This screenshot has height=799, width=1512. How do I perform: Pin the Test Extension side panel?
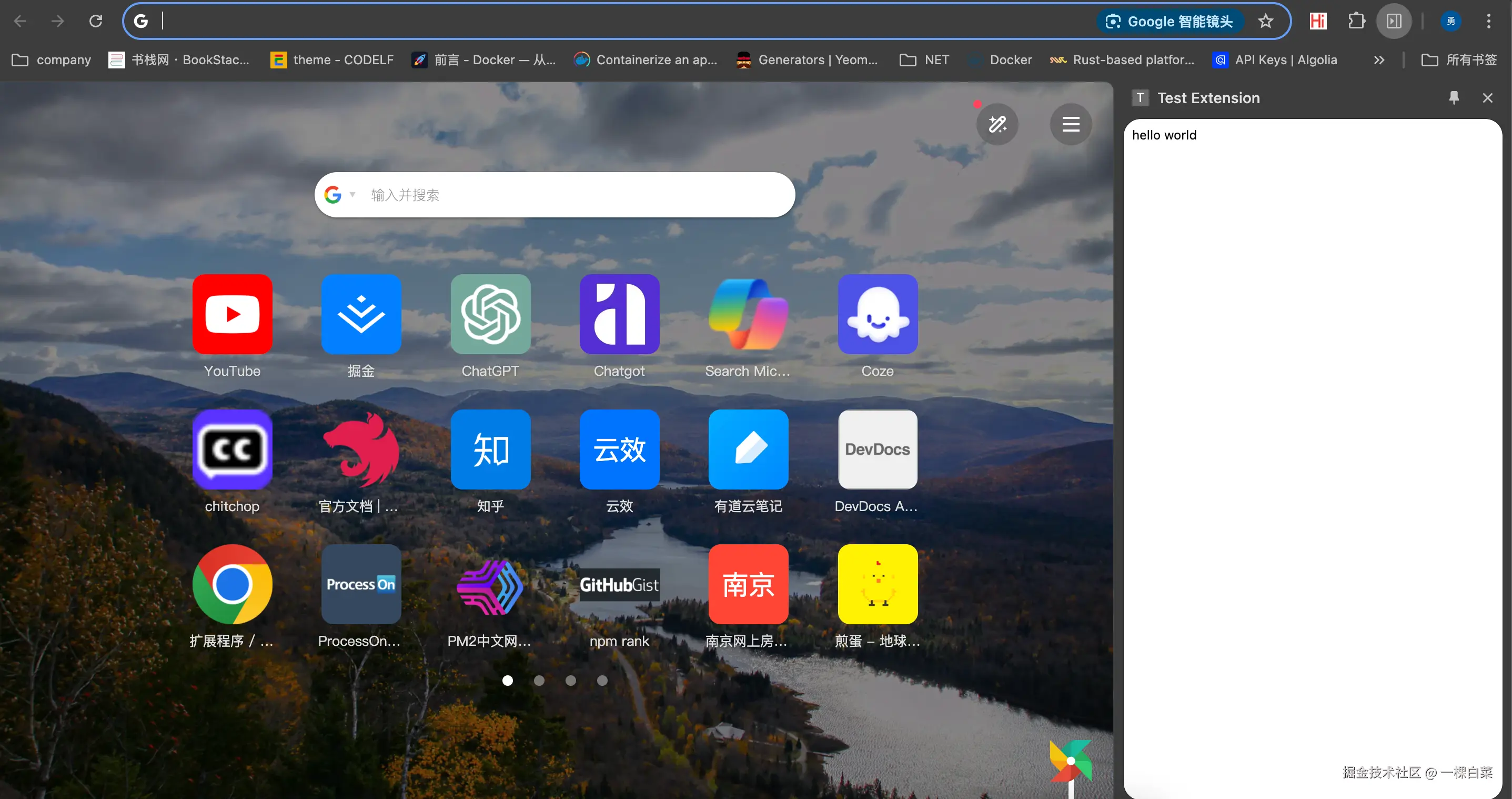point(1453,98)
